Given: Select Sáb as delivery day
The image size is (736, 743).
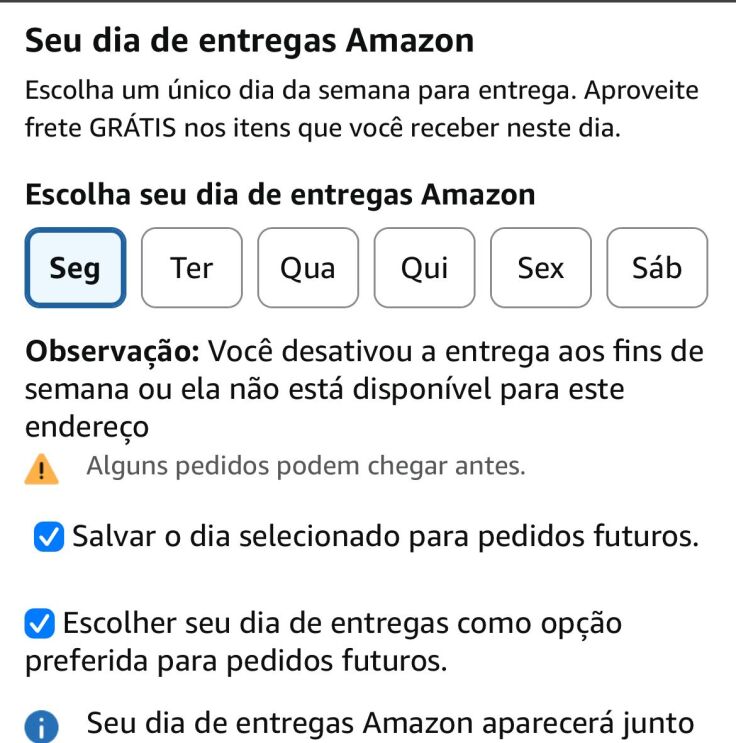Looking at the screenshot, I should 657,268.
